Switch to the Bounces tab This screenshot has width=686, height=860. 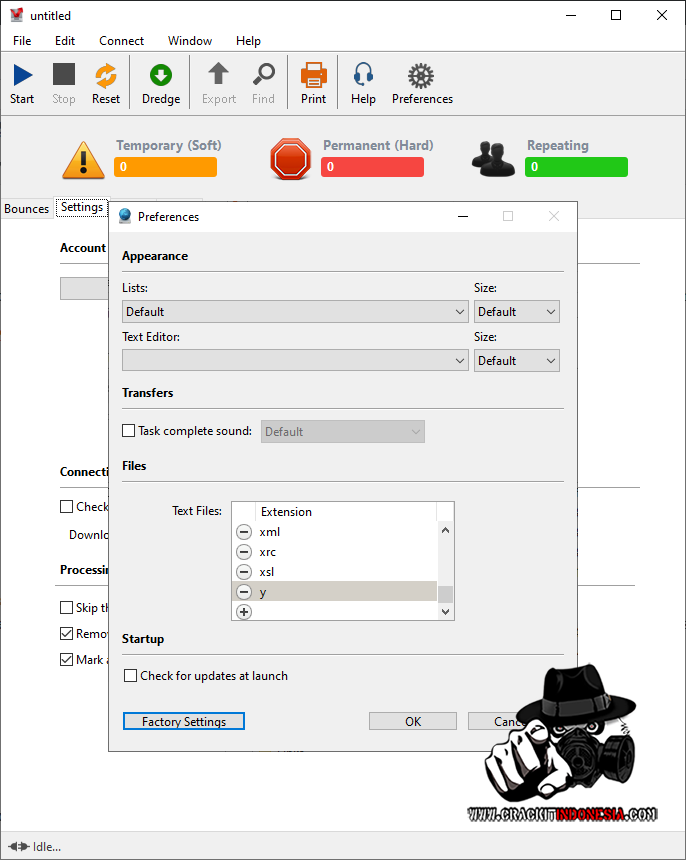[x=27, y=209]
